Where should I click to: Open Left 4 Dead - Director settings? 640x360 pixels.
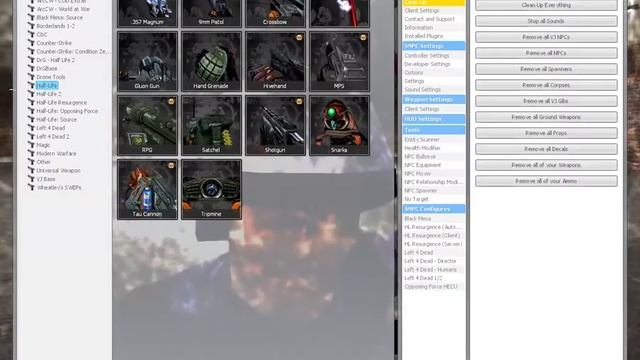coord(430,261)
